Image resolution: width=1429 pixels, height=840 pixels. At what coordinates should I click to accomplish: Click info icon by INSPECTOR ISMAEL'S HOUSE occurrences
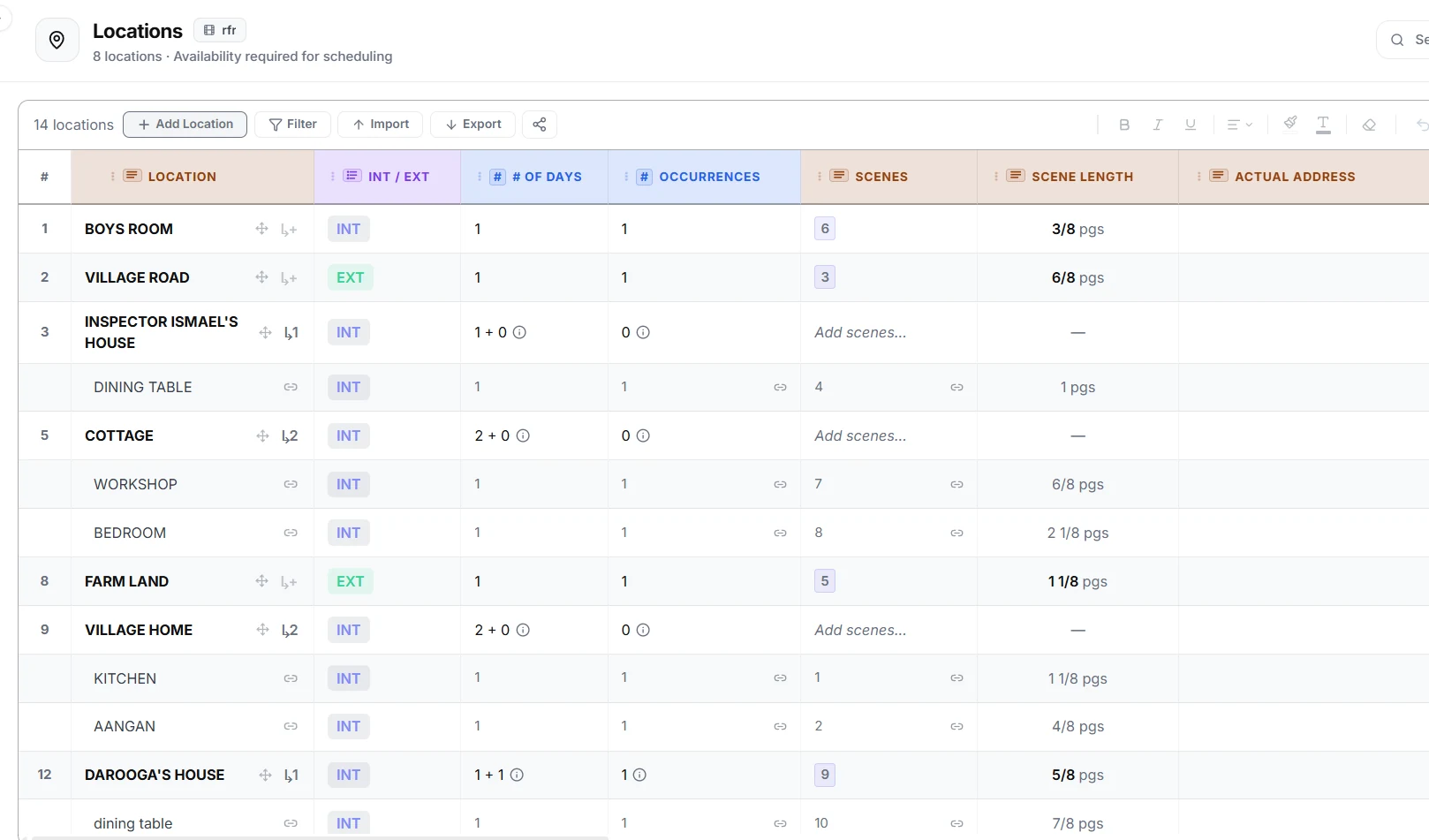pyautogui.click(x=643, y=332)
